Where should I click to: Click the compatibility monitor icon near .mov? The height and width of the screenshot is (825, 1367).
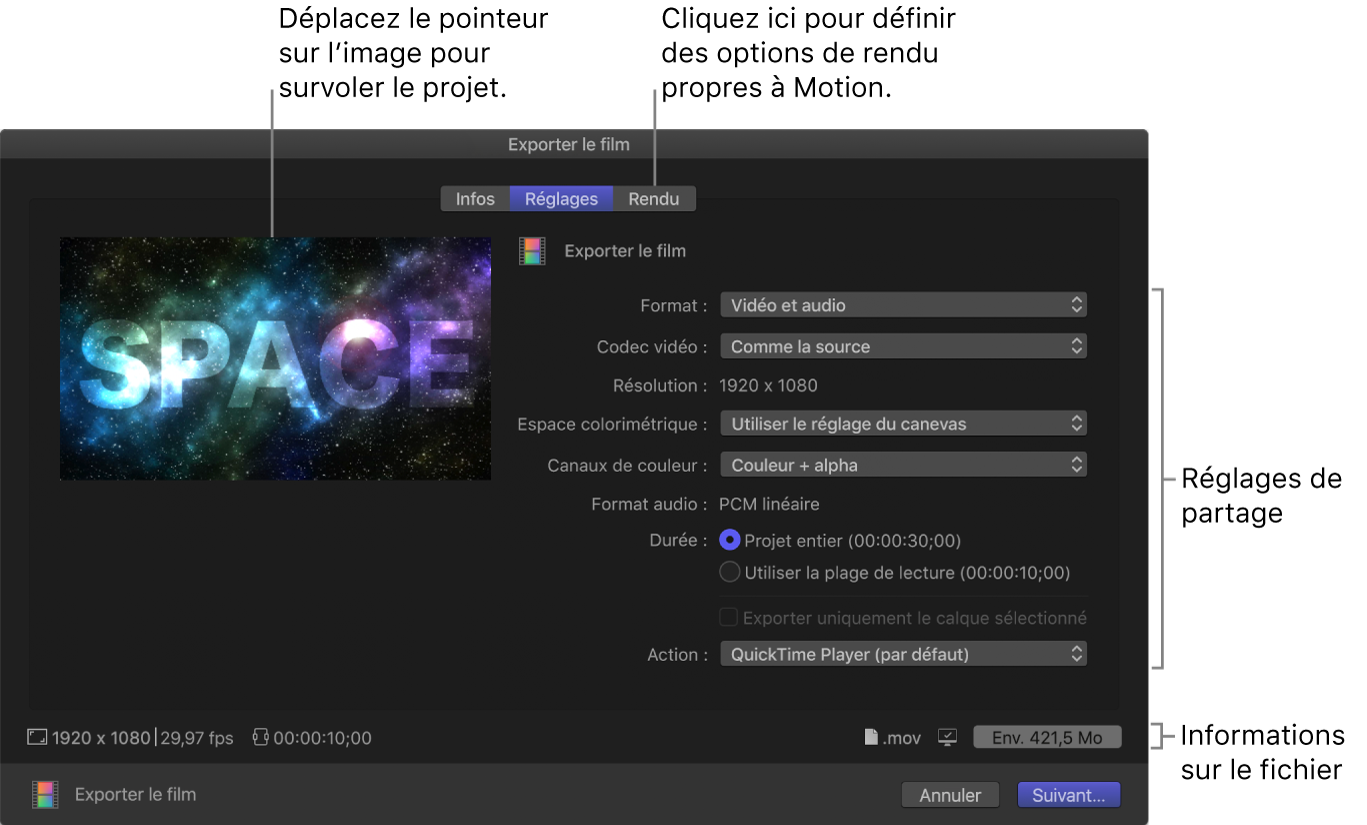click(945, 737)
